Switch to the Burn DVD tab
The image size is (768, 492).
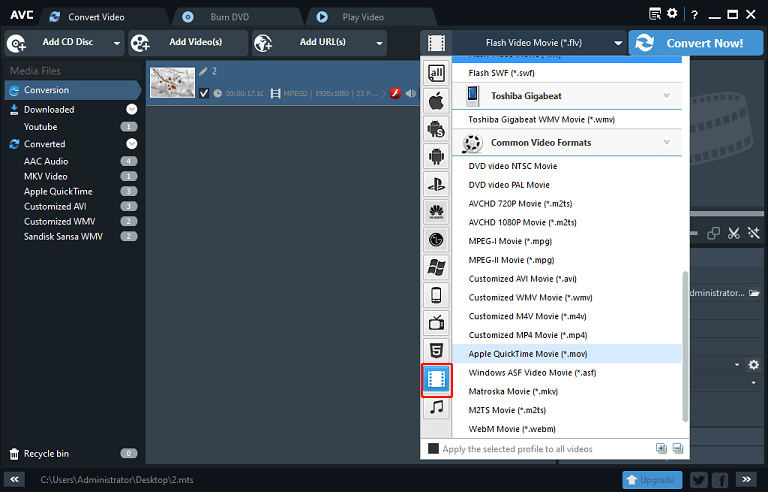(x=230, y=17)
